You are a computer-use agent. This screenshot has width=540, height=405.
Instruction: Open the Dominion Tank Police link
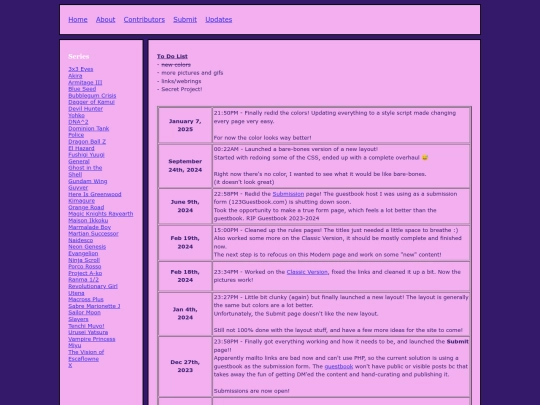pos(89,132)
